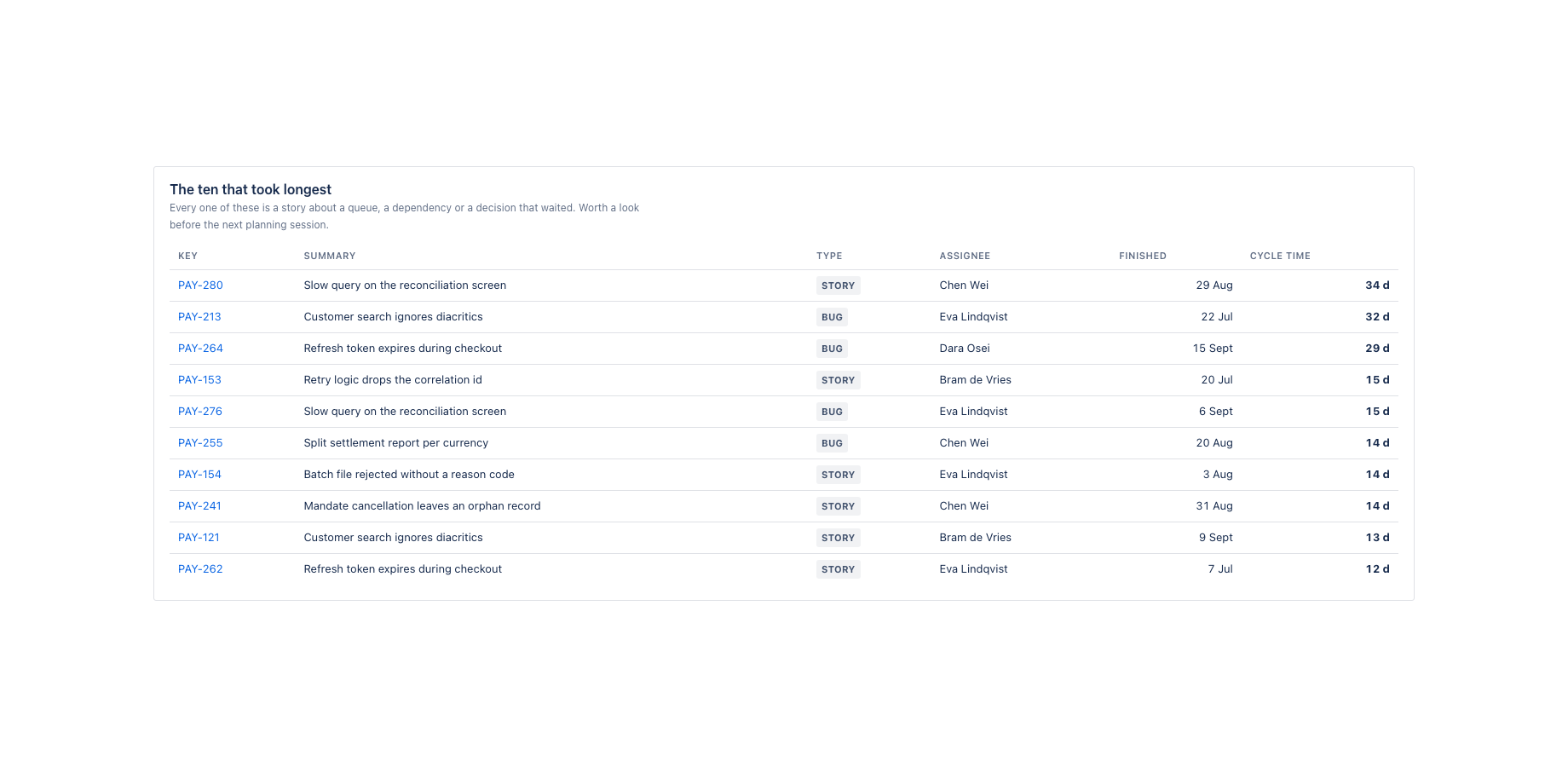
Task: Click Bram de Vries in the PAY-153 row
Action: tap(976, 380)
